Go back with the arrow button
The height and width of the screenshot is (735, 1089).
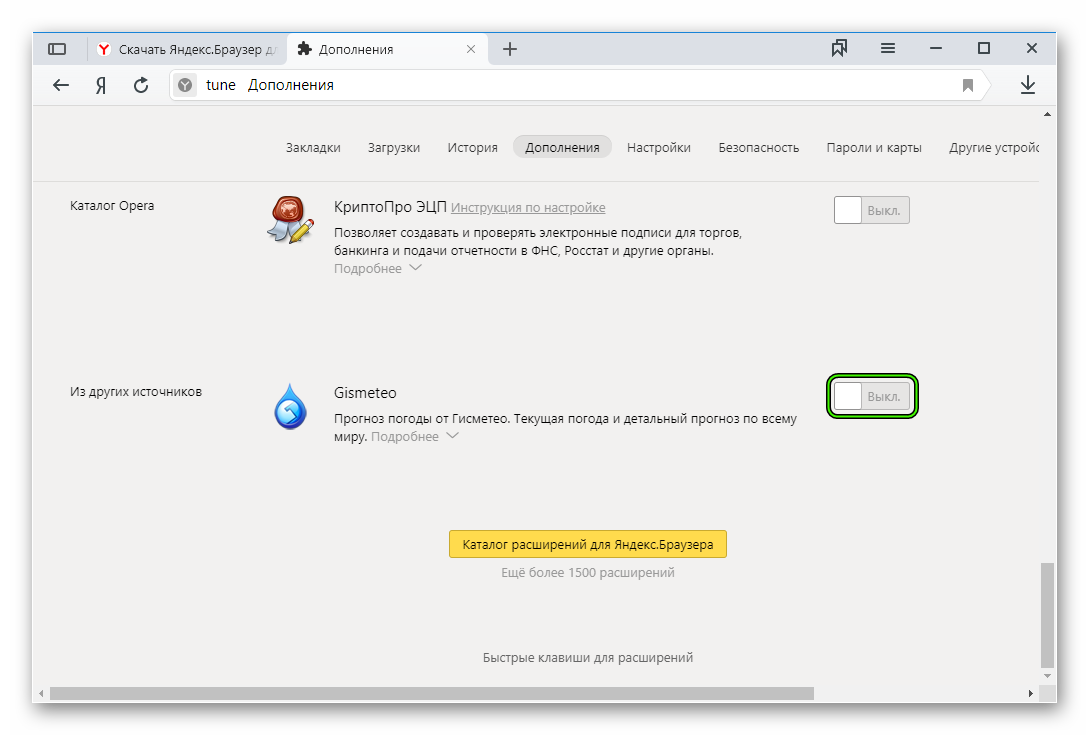click(x=61, y=85)
